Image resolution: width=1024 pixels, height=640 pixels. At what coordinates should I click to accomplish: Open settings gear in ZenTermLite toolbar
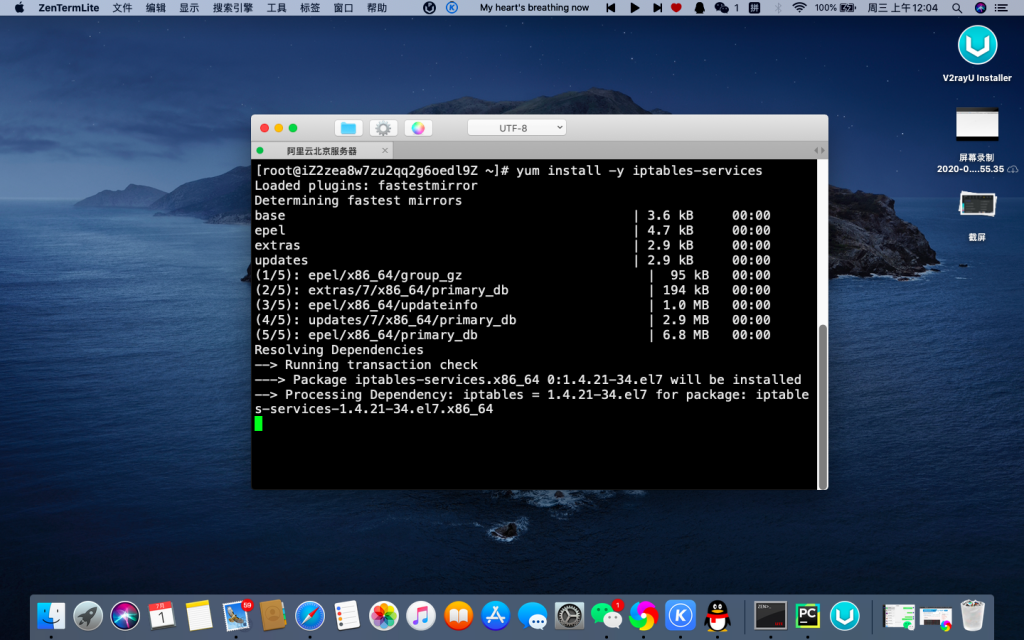pos(383,128)
